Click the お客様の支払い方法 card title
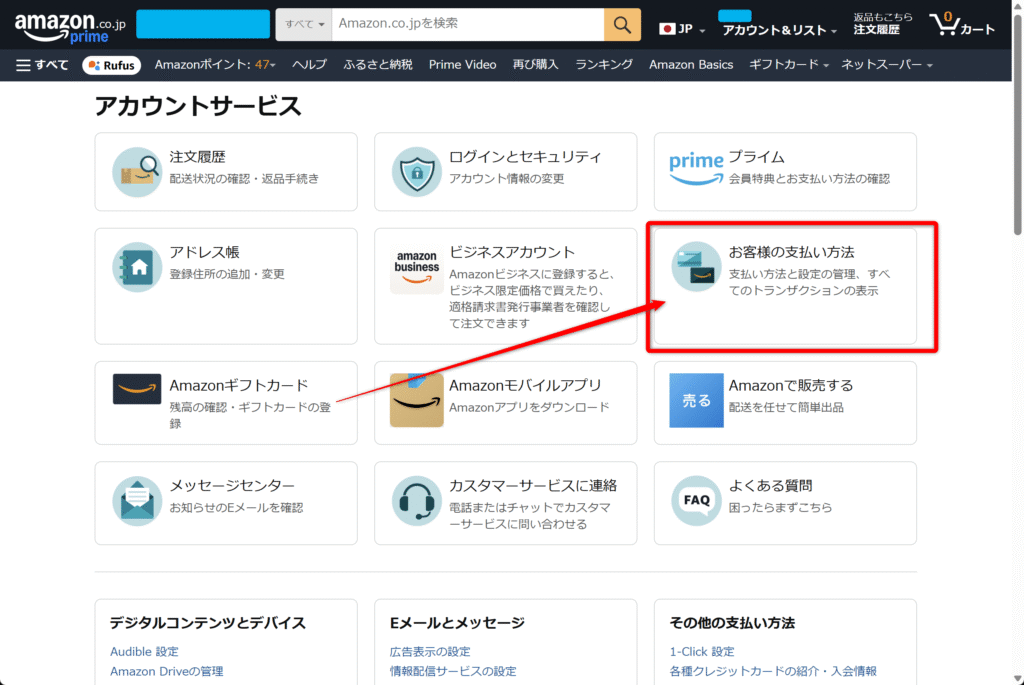 click(x=792, y=252)
